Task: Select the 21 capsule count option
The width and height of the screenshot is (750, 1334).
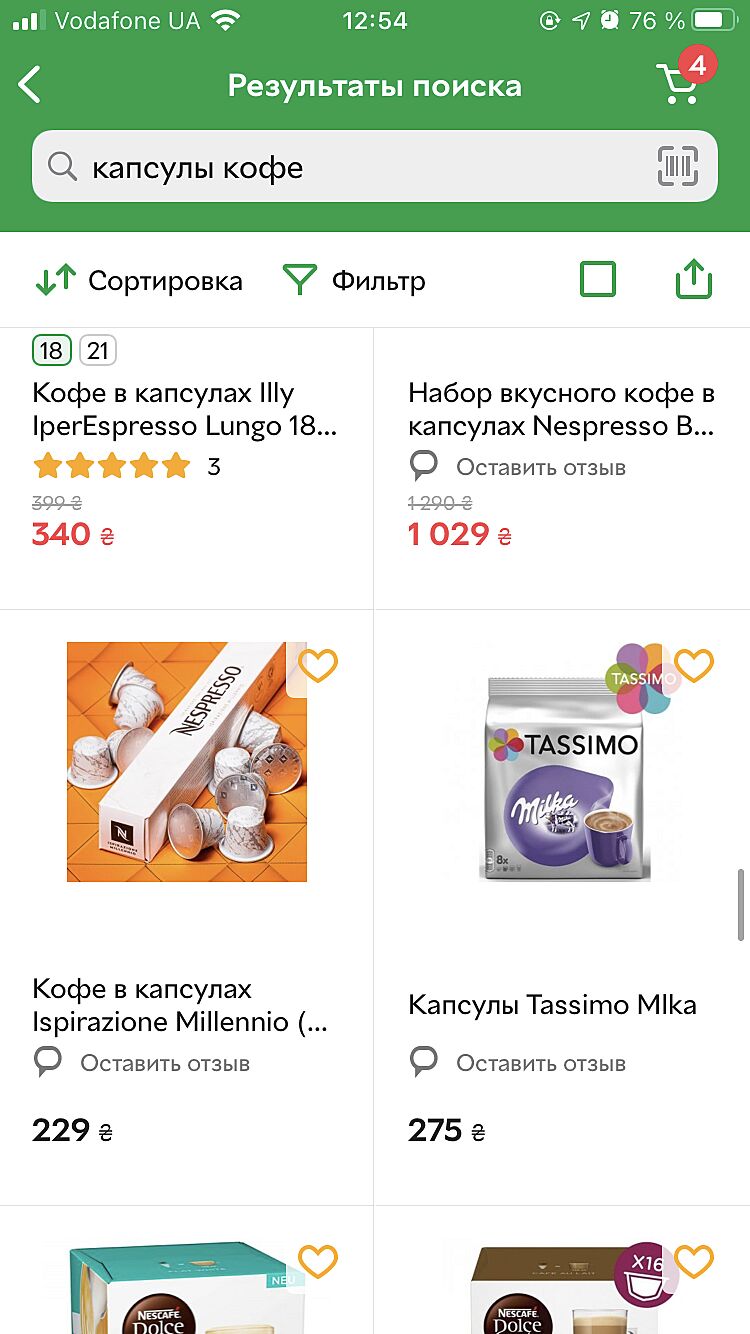Action: pyautogui.click(x=98, y=351)
